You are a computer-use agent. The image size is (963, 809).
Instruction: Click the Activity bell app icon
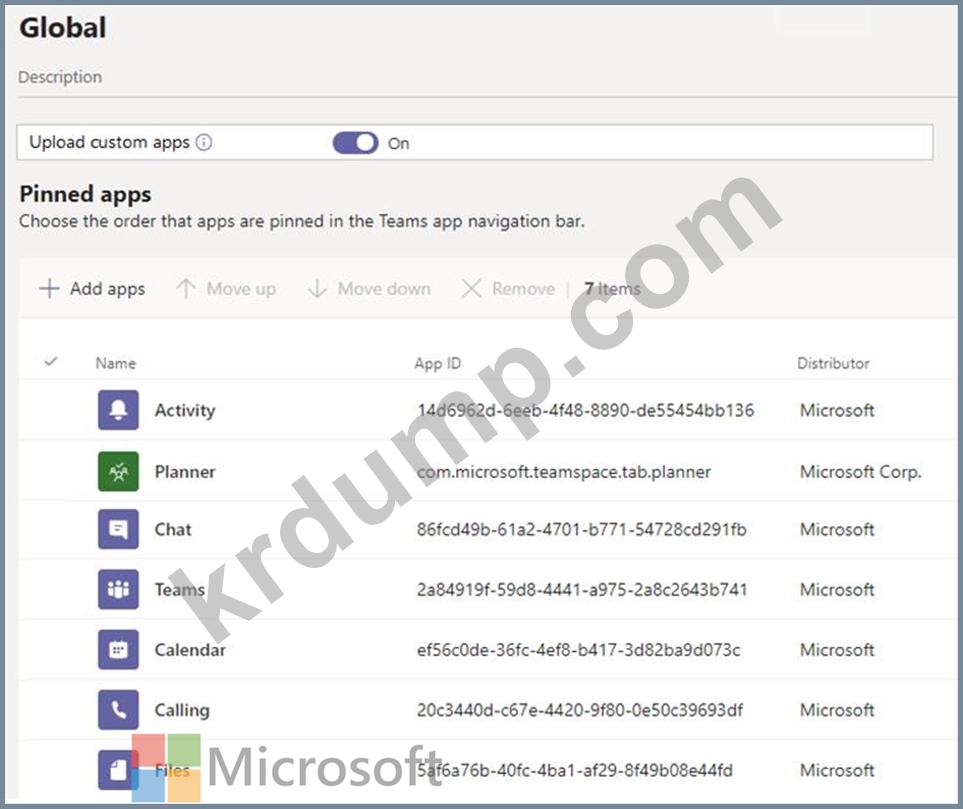tap(118, 411)
